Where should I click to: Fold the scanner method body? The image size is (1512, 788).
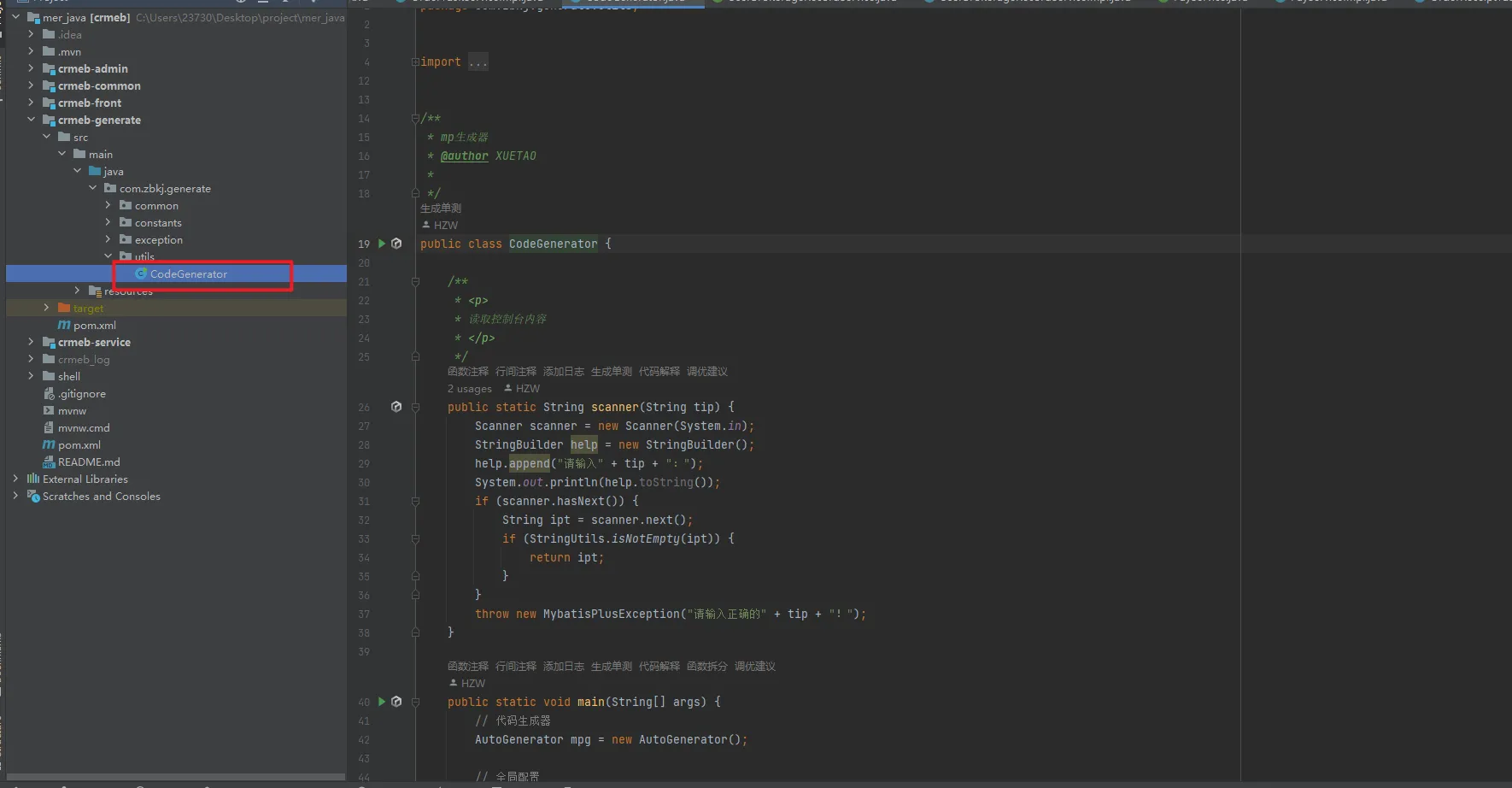coord(415,408)
